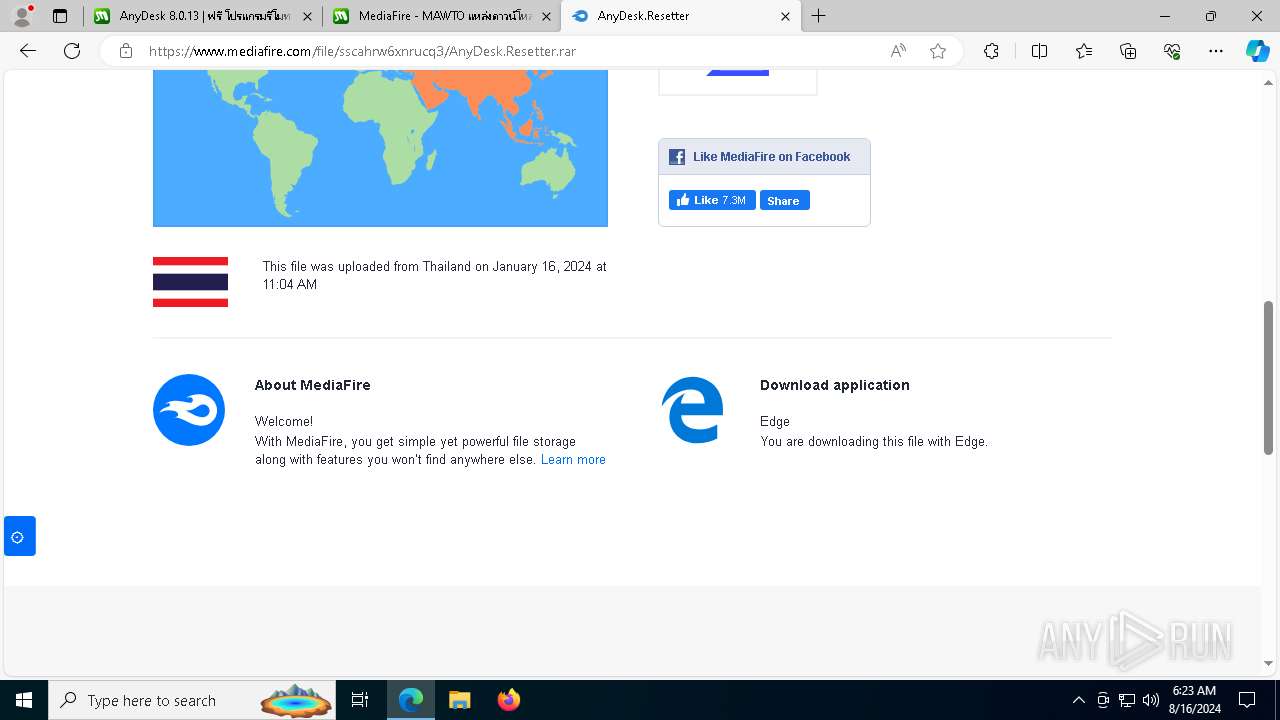This screenshot has height=720, width=1280.
Task: Select the About MediaFire heading
Action: click(312, 385)
